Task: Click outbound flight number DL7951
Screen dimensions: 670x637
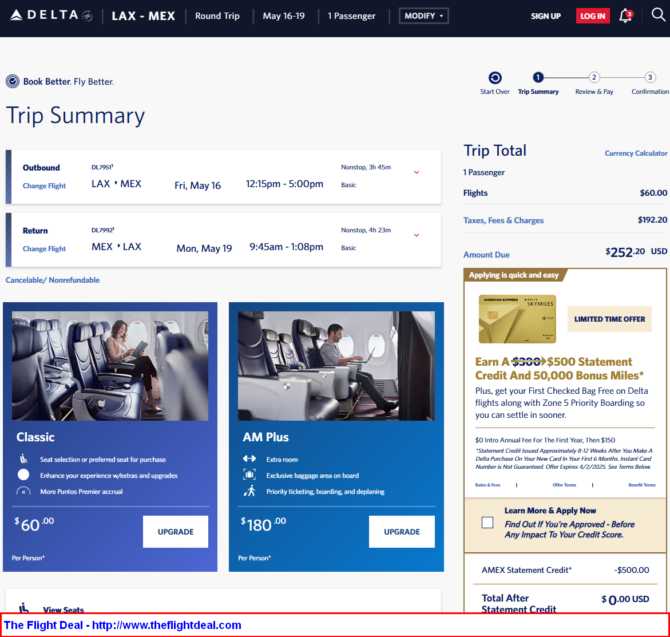Action: [102, 167]
